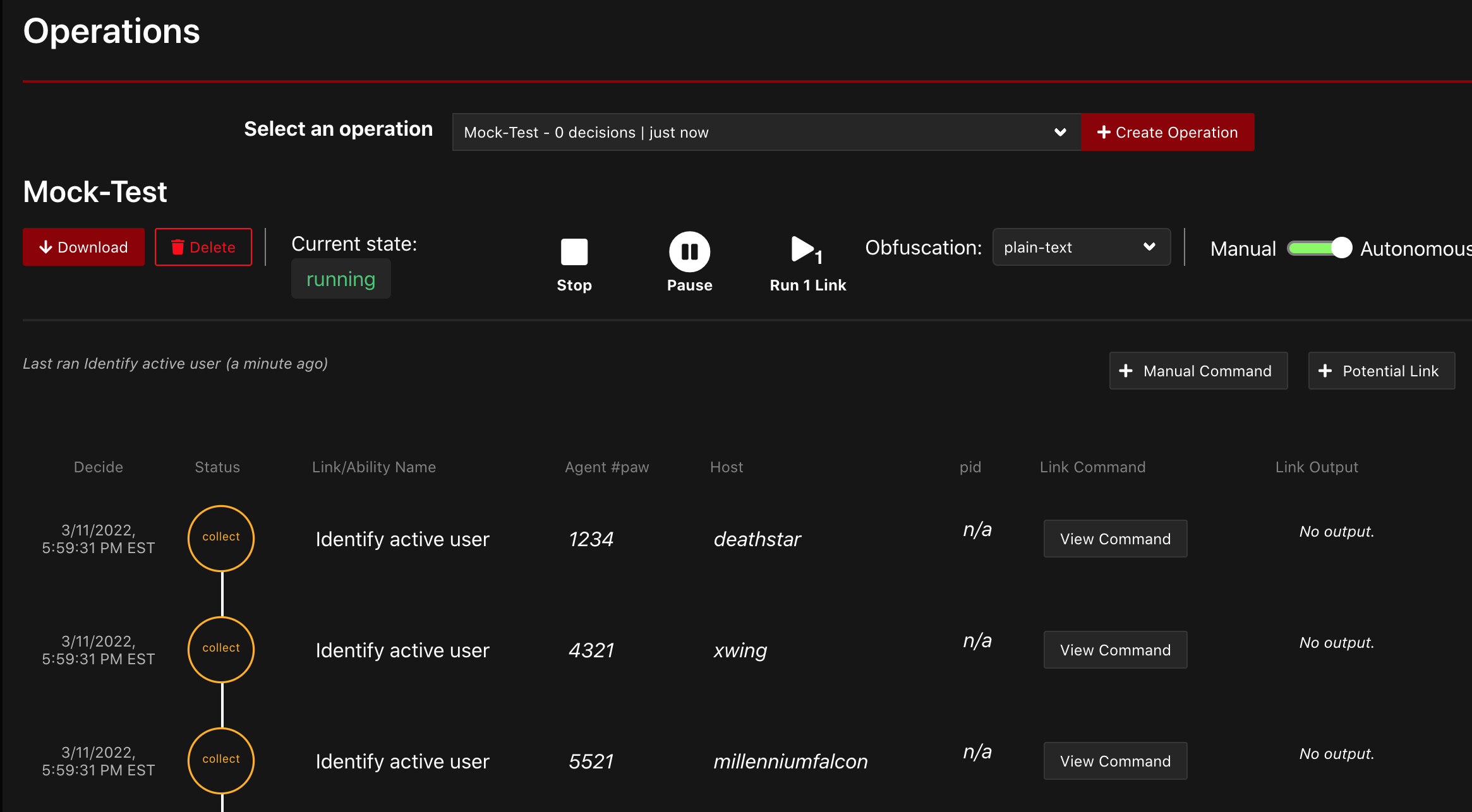Image resolution: width=1472 pixels, height=812 pixels.
Task: Click the Download operation report button
Action: [x=83, y=247]
